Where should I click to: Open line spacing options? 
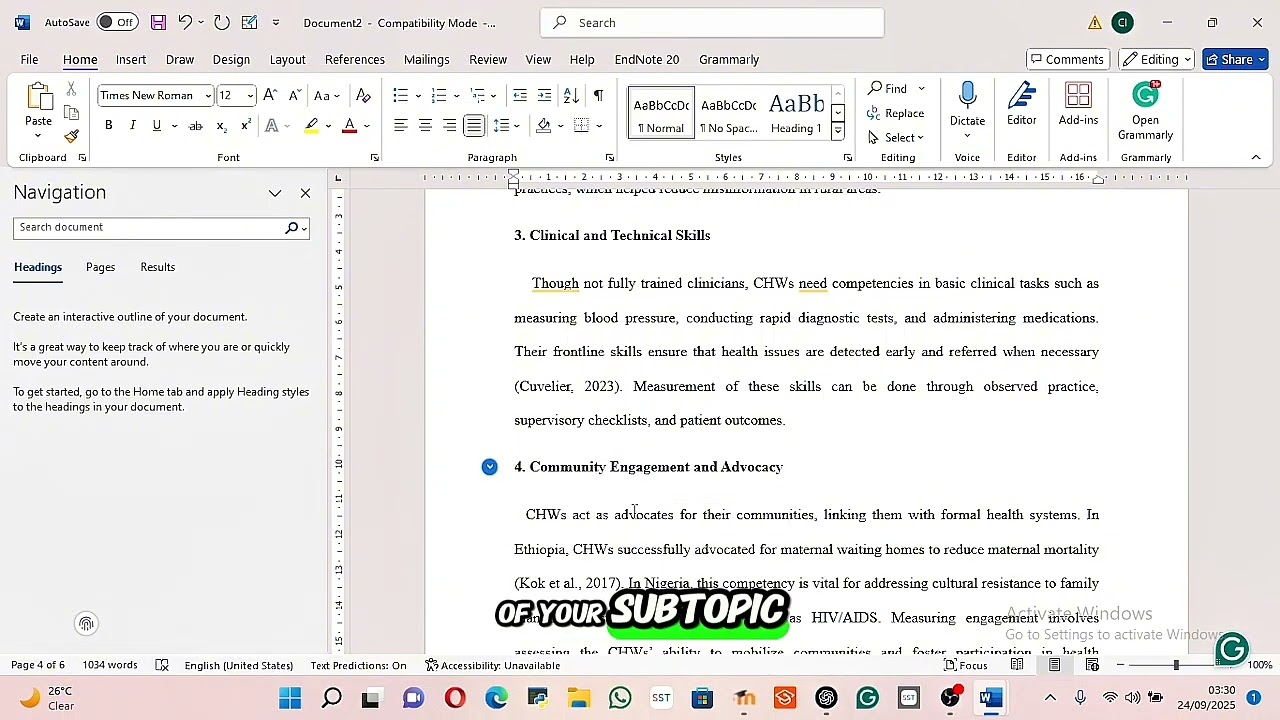tap(505, 125)
